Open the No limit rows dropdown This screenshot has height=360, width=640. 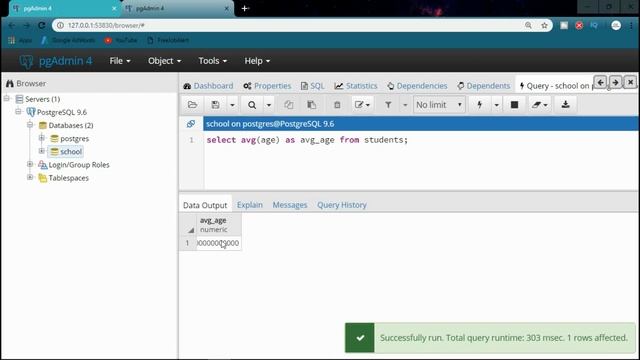(x=439, y=105)
